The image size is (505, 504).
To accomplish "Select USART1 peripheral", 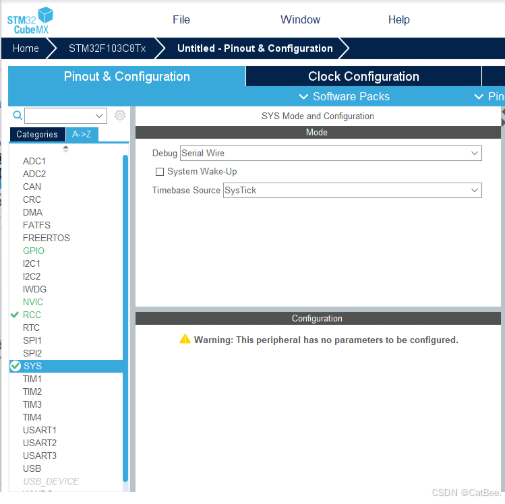I will pos(40,430).
